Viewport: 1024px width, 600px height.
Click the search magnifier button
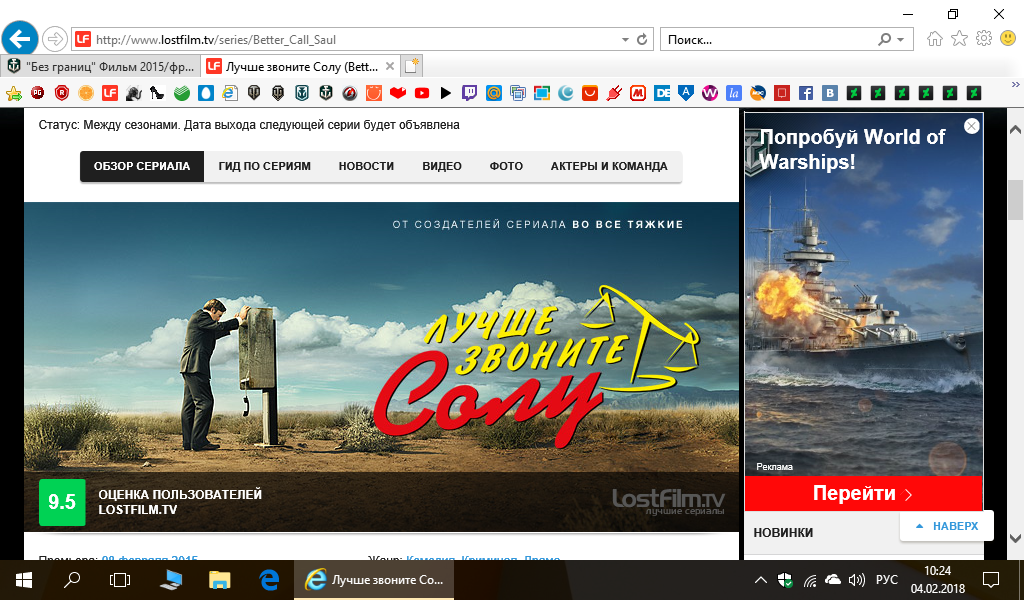pyautogui.click(x=885, y=40)
